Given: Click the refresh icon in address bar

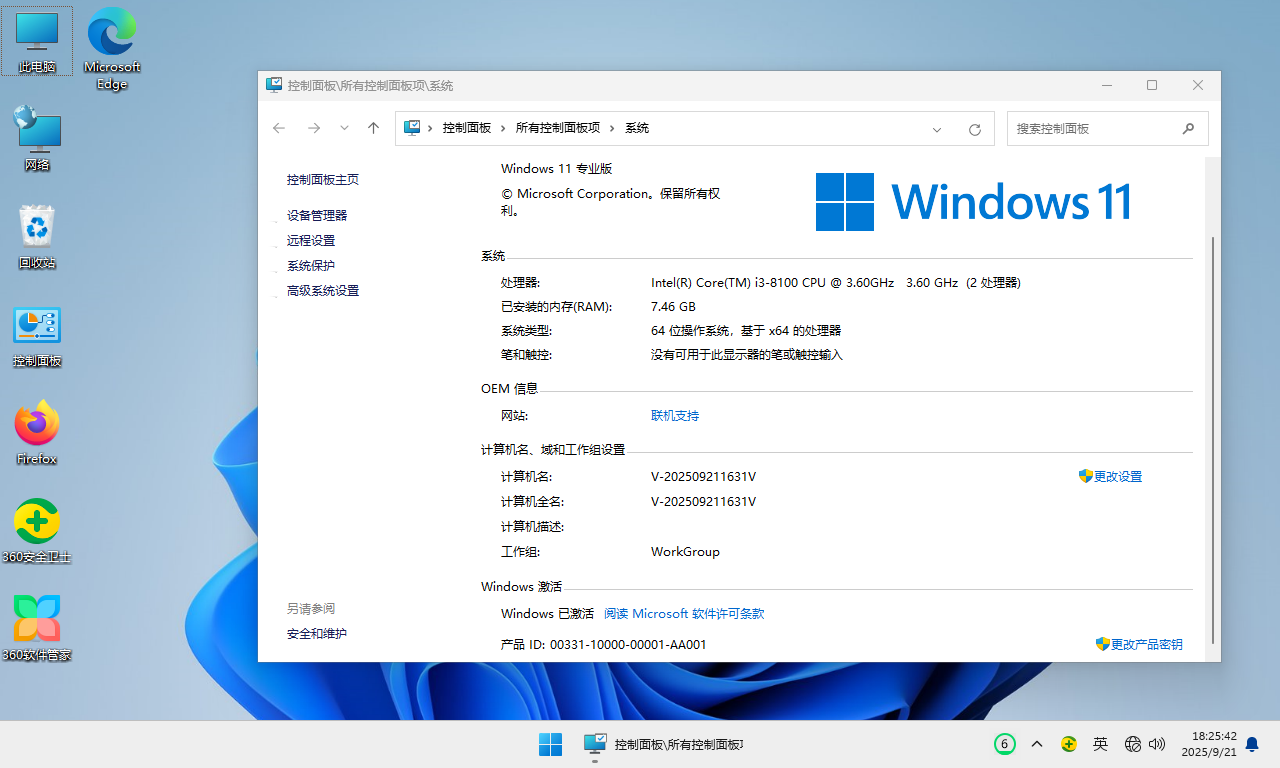Looking at the screenshot, I should (975, 129).
